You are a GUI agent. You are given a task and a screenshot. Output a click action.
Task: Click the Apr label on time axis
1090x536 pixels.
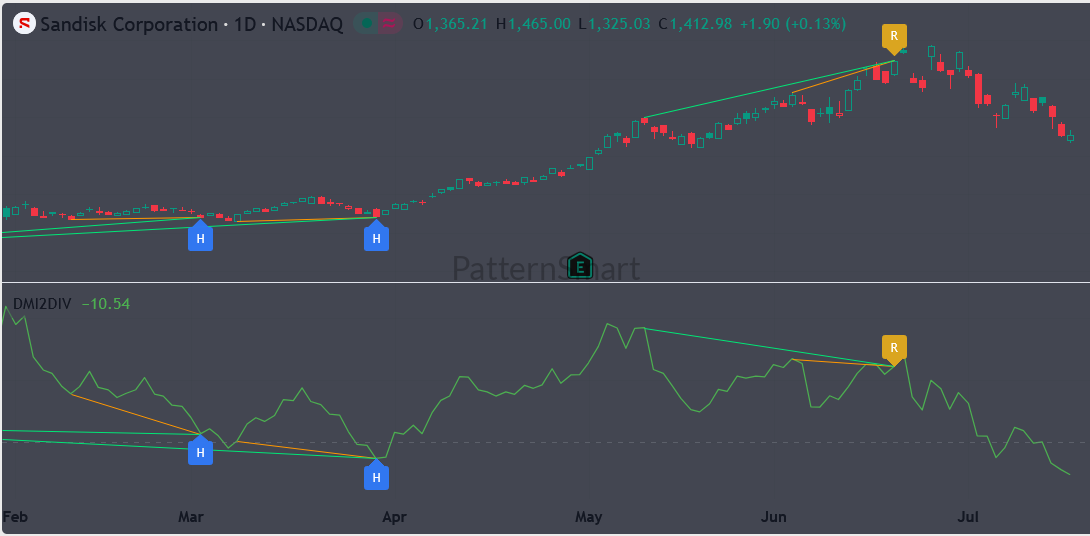(x=394, y=517)
